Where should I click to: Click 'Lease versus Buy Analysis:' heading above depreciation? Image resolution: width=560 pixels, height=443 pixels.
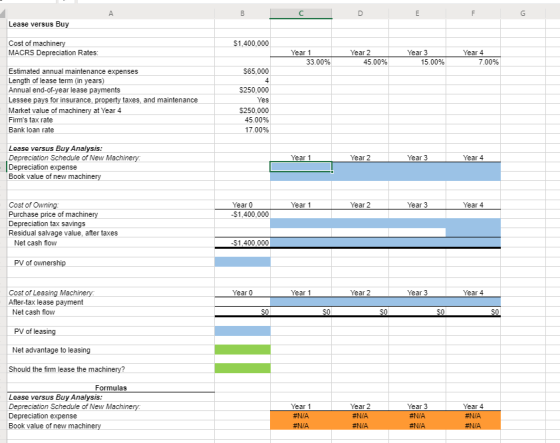pos(55,148)
